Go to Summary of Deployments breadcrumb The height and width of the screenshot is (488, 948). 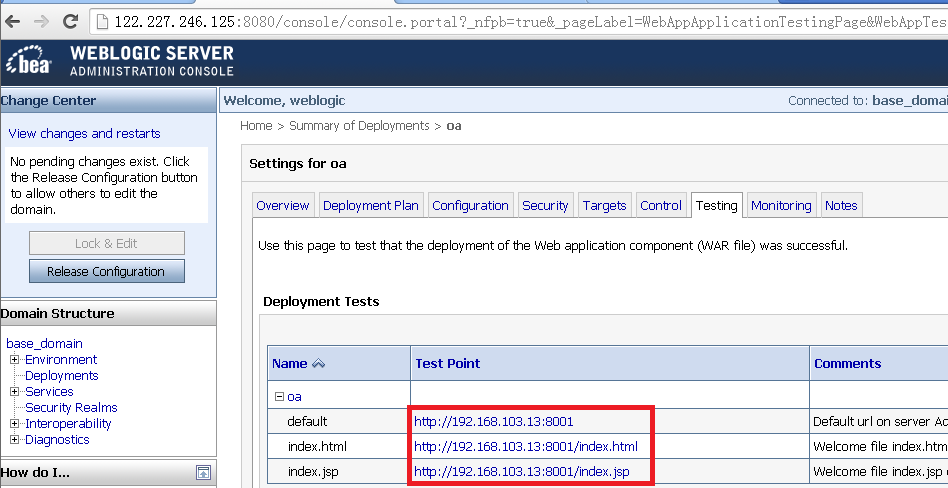[359, 126]
